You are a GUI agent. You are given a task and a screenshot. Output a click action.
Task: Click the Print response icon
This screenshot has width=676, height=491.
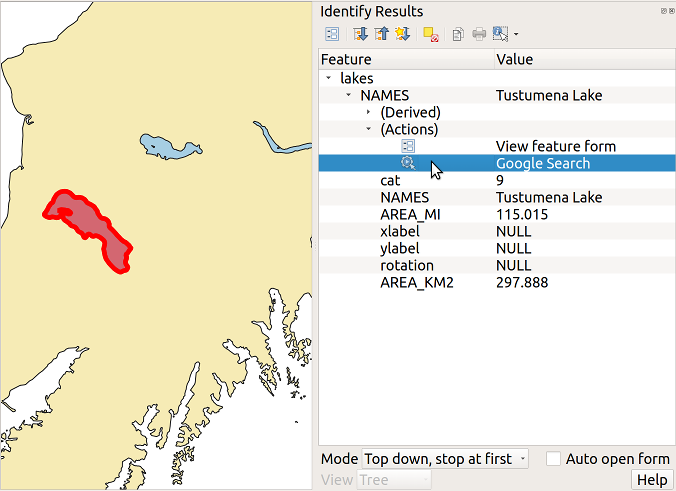(x=479, y=34)
